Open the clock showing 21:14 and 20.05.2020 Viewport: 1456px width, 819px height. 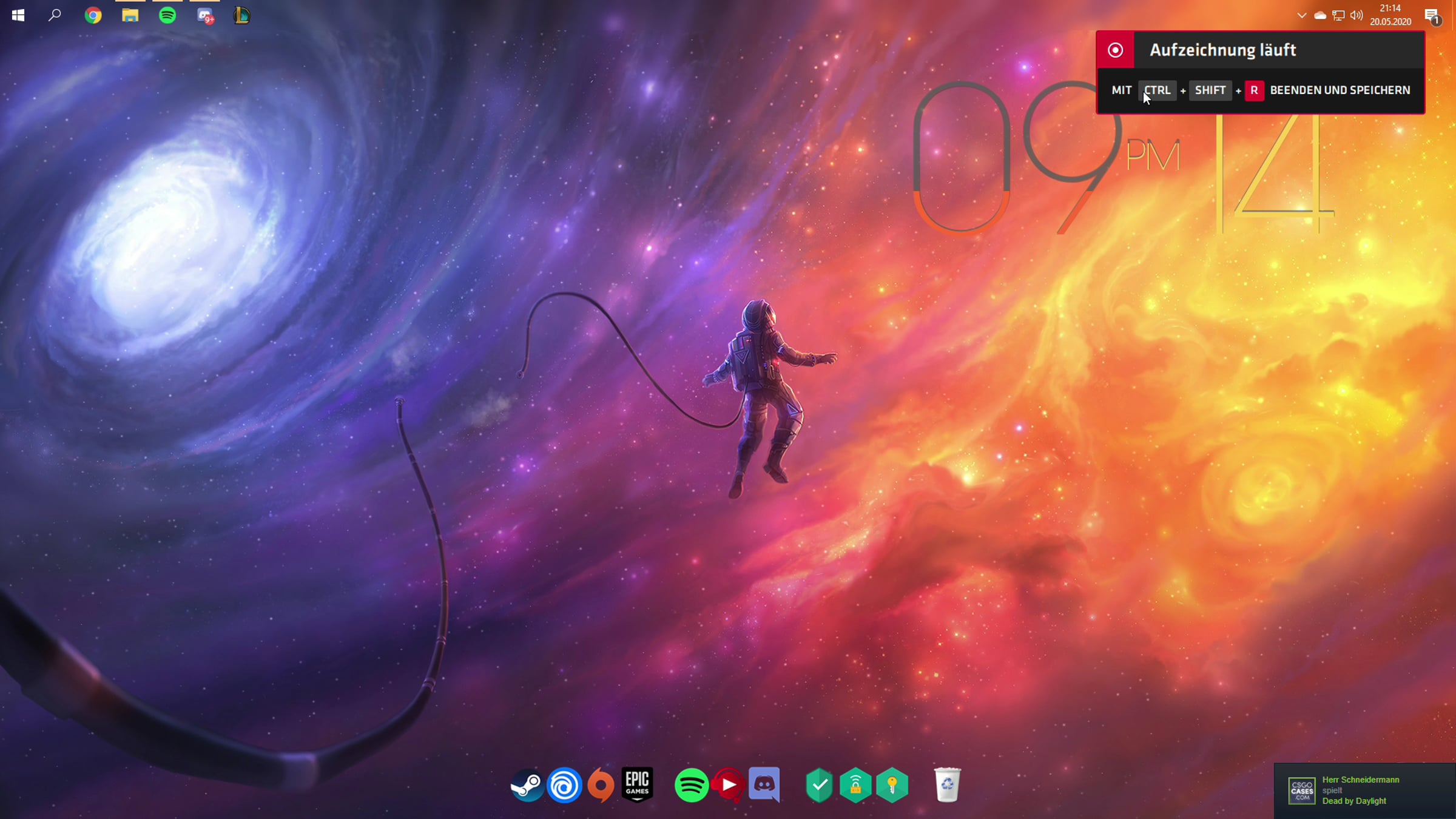click(1390, 15)
